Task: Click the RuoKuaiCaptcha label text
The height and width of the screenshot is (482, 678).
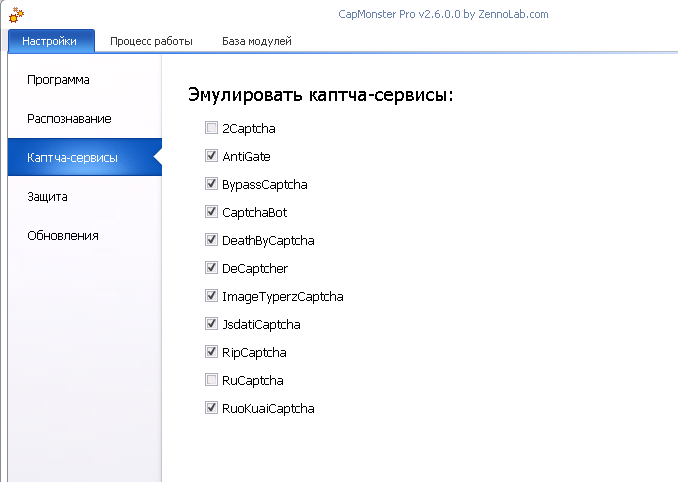Action: click(268, 409)
